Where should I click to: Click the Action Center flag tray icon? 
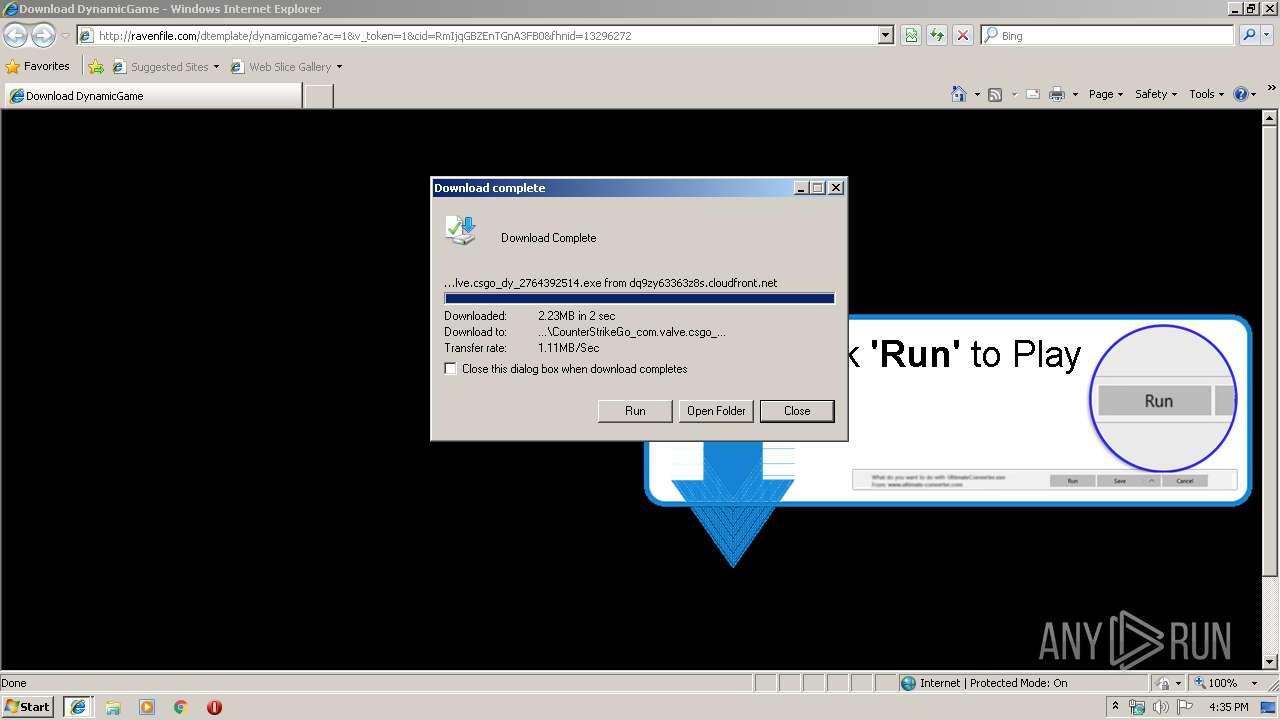(1185, 707)
